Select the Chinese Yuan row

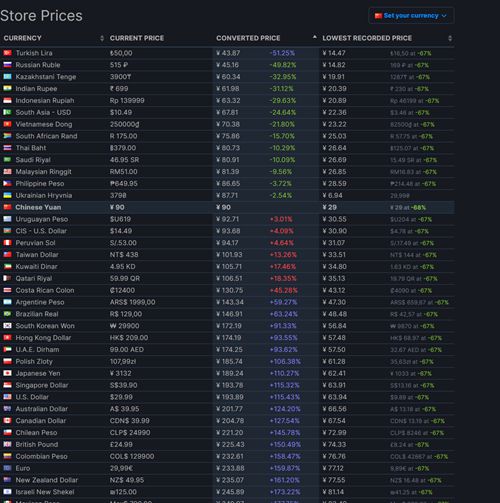[227, 207]
